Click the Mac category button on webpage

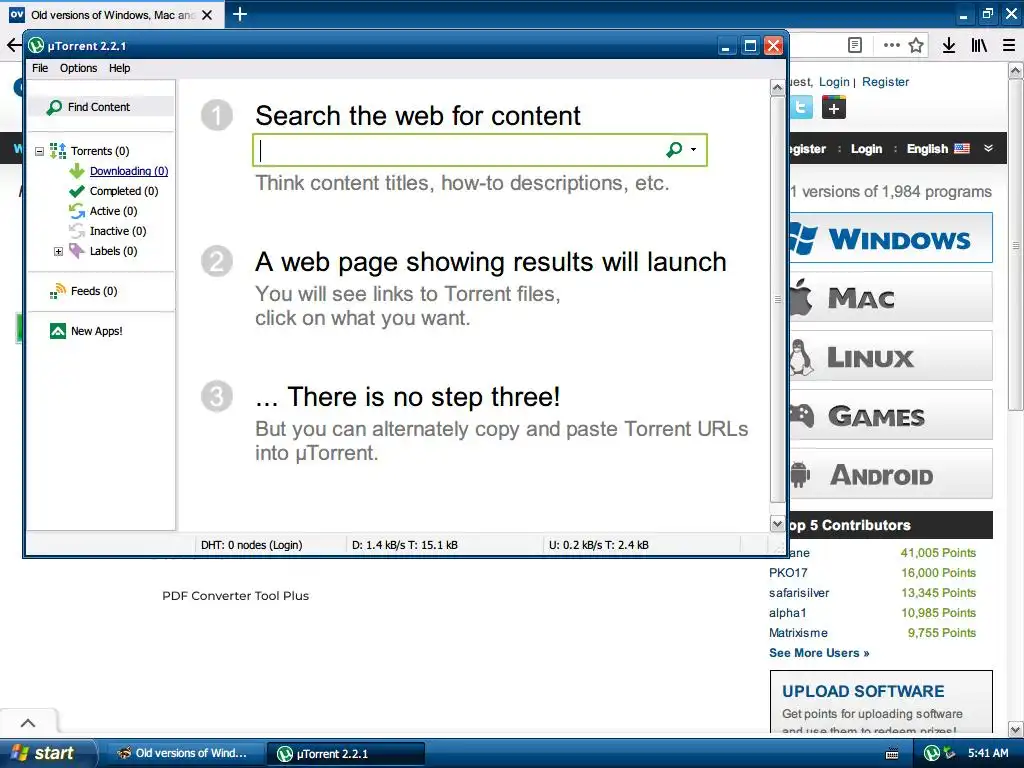(890, 297)
